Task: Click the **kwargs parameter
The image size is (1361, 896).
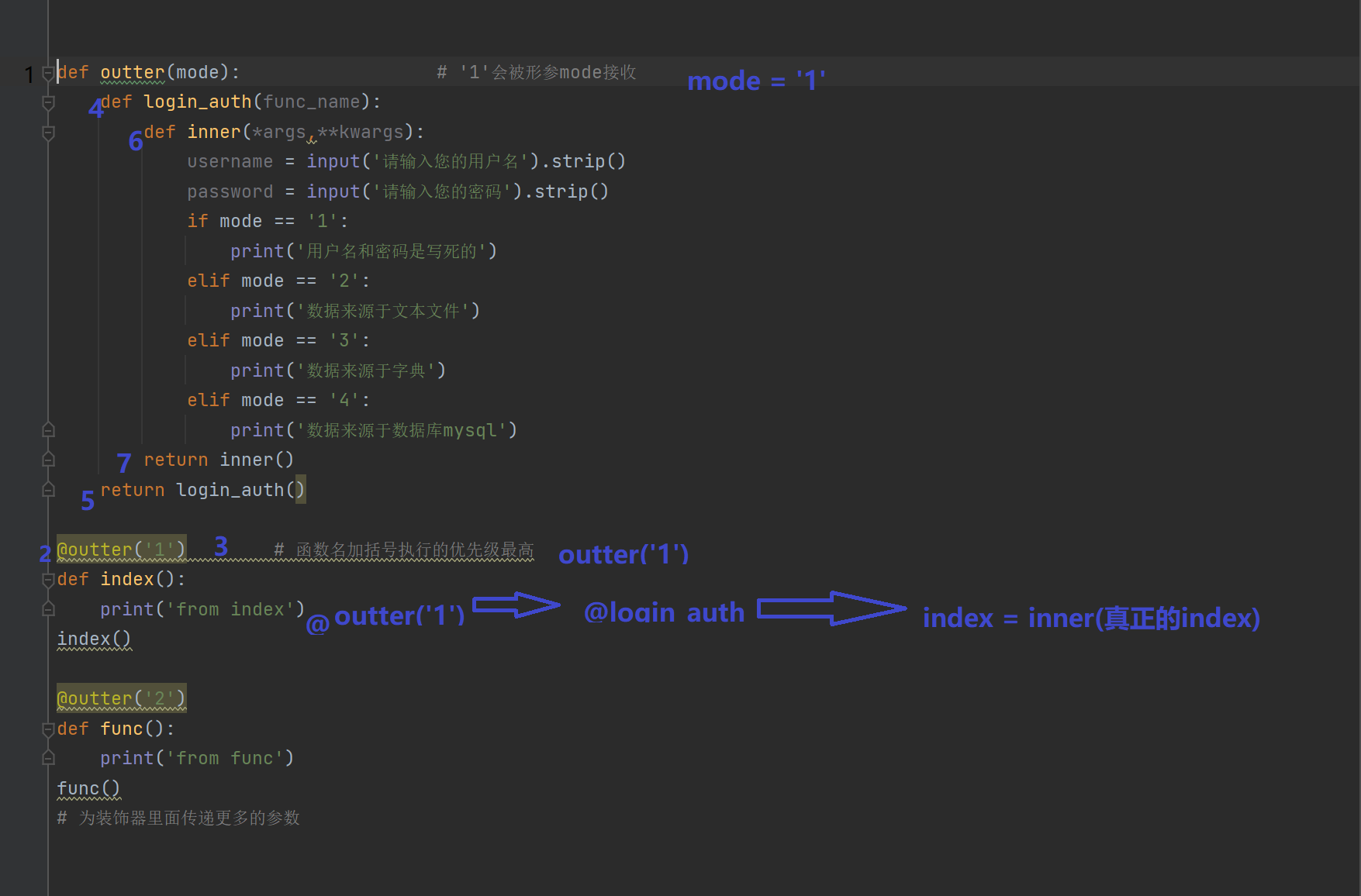Action: tap(361, 132)
